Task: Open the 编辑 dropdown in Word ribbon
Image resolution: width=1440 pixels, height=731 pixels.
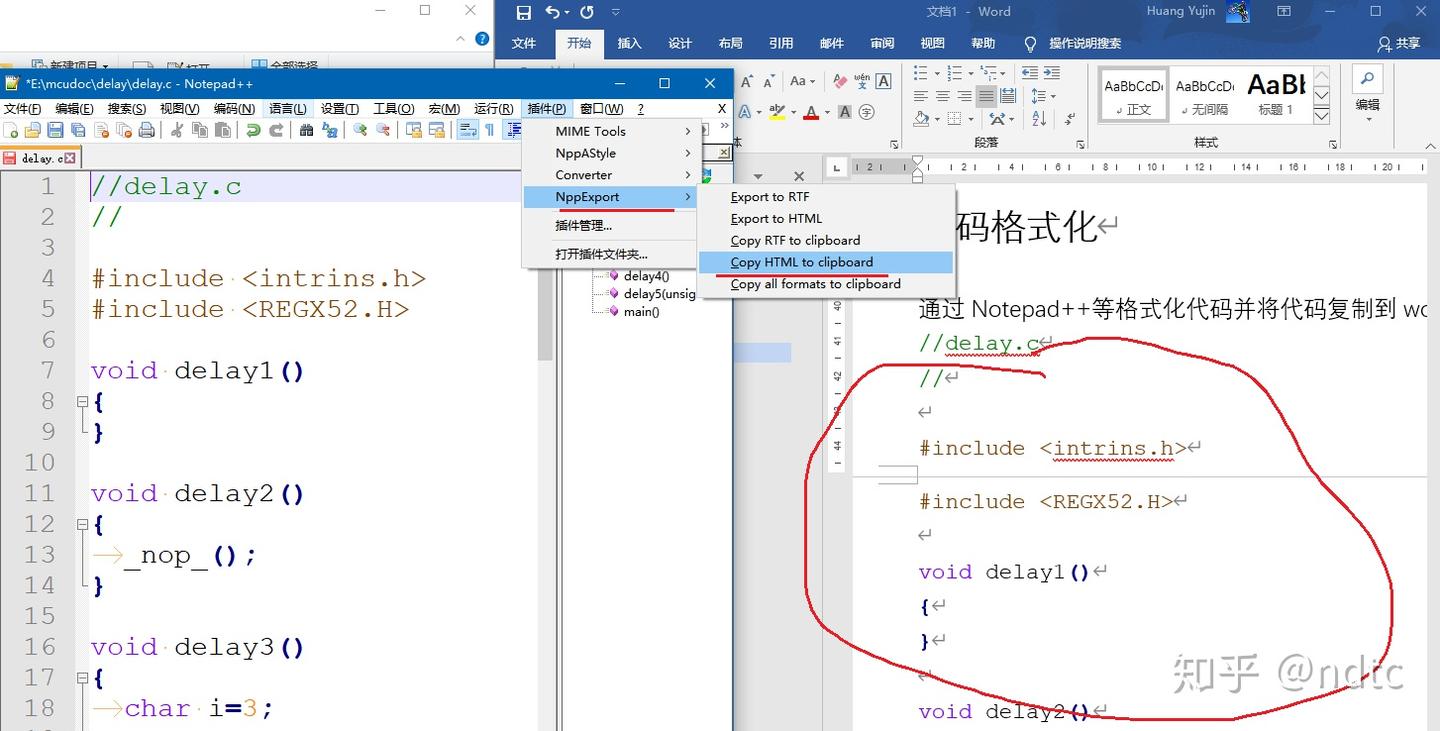Action: pos(1367,94)
